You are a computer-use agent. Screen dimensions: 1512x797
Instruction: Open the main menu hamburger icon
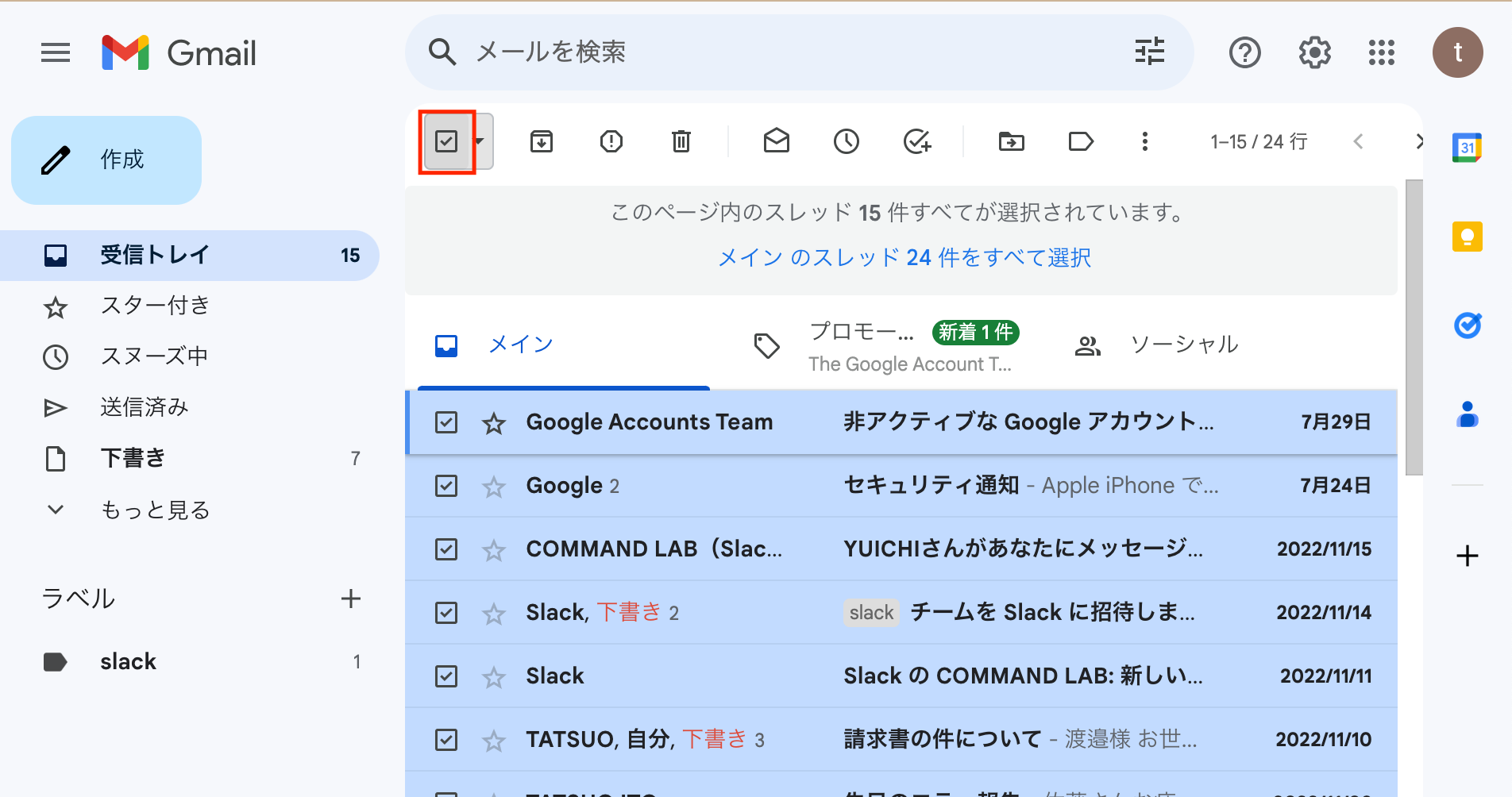56,53
